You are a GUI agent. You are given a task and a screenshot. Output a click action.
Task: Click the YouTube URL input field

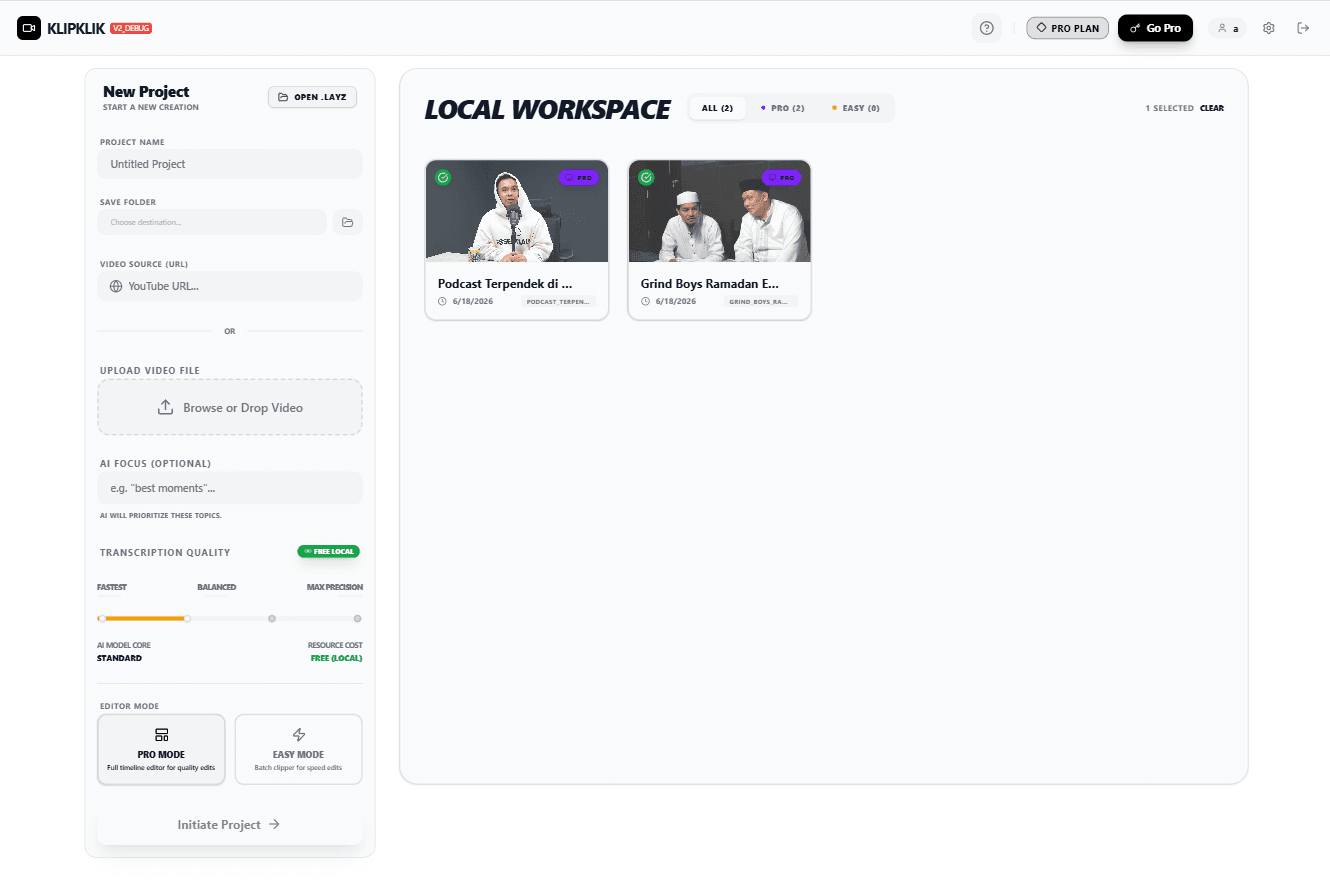[x=230, y=286]
